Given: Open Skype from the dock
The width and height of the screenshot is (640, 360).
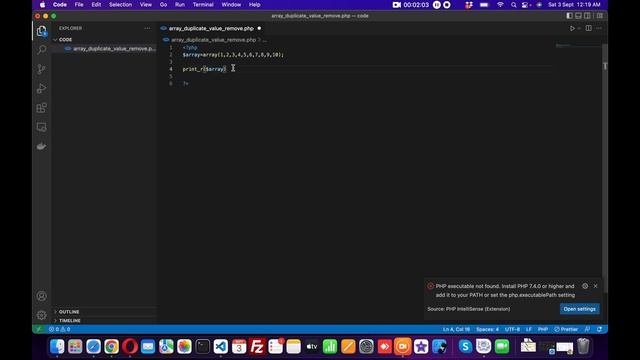Looking at the screenshot, I should click(x=465, y=347).
